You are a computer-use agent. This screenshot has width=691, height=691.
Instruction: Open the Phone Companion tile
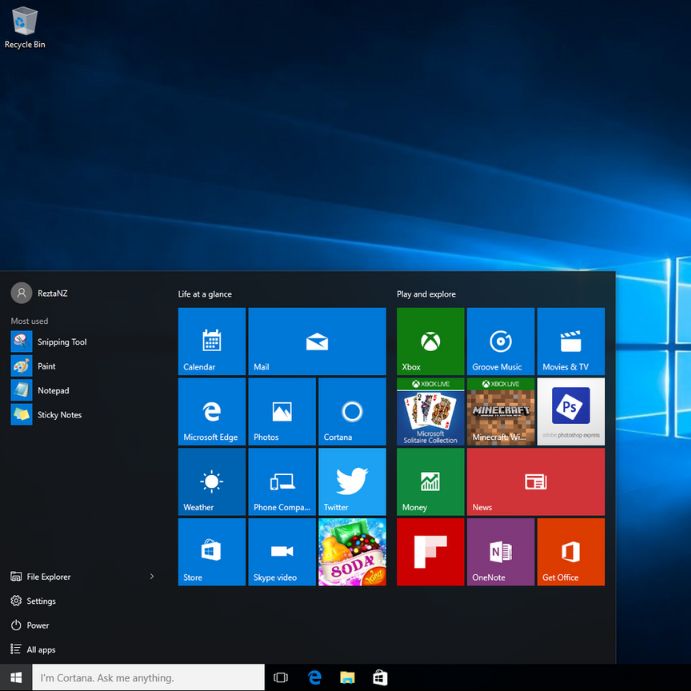click(282, 482)
